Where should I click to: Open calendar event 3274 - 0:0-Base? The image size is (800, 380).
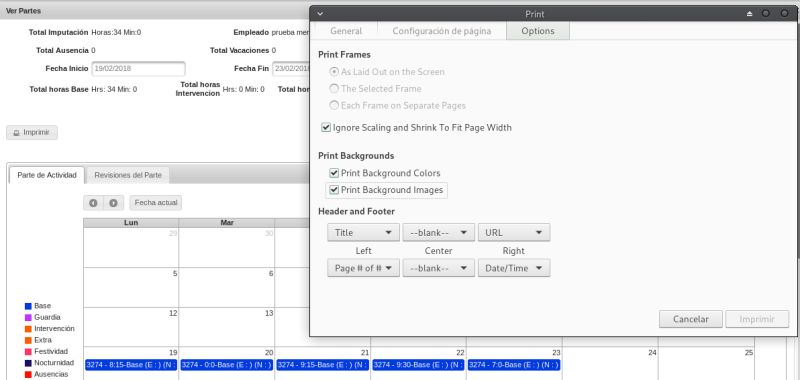pos(227,365)
